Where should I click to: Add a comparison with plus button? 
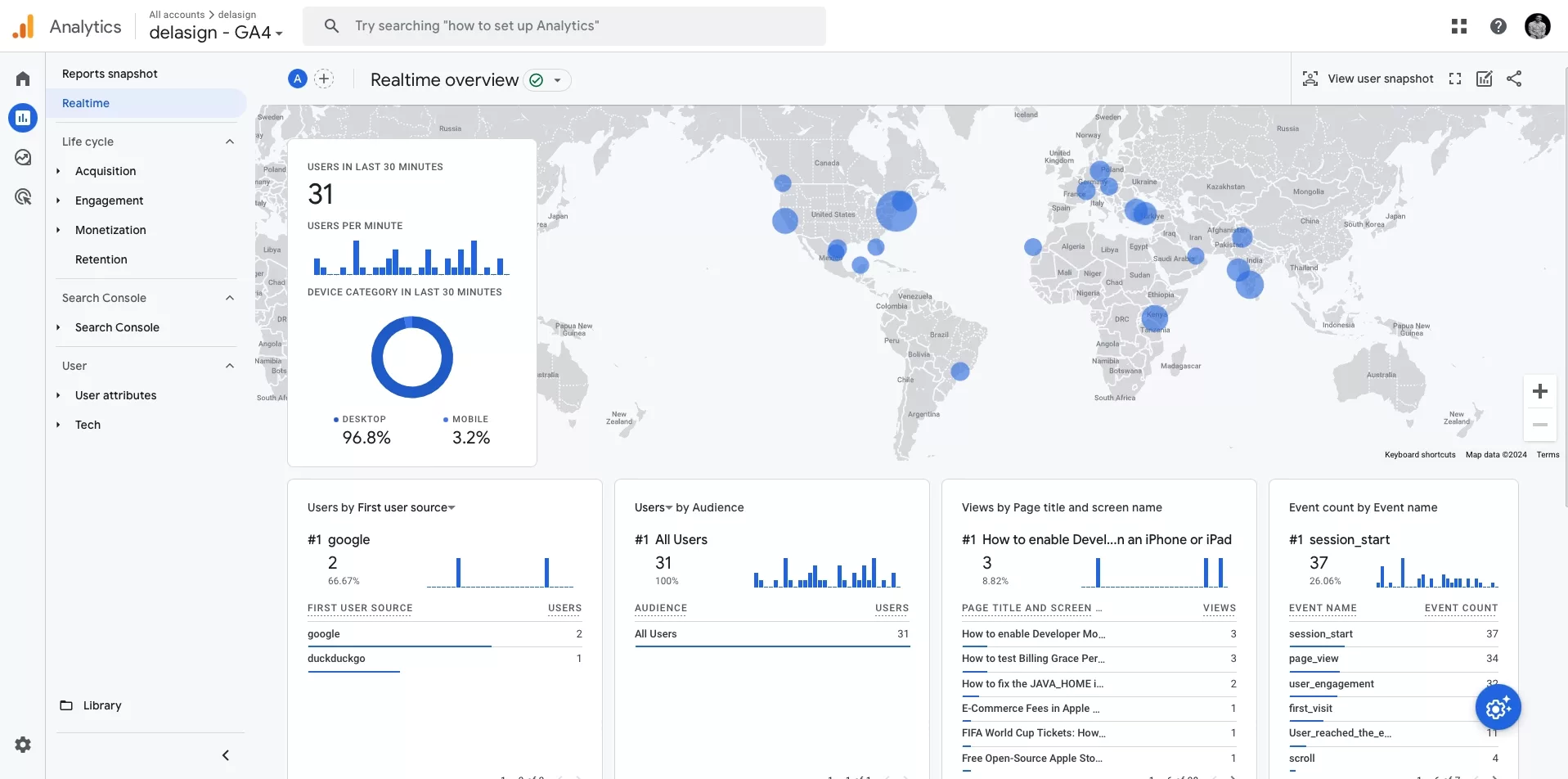click(x=324, y=79)
